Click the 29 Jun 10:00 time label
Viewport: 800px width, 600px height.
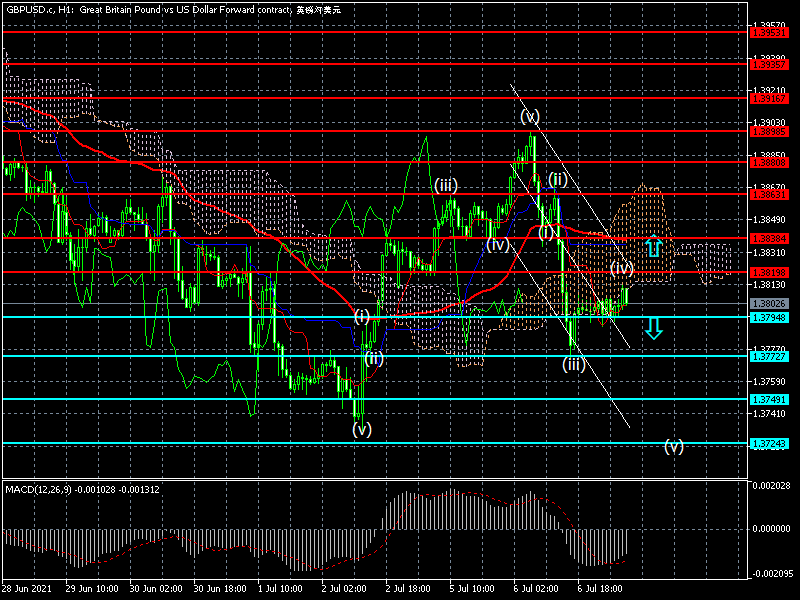(92, 588)
